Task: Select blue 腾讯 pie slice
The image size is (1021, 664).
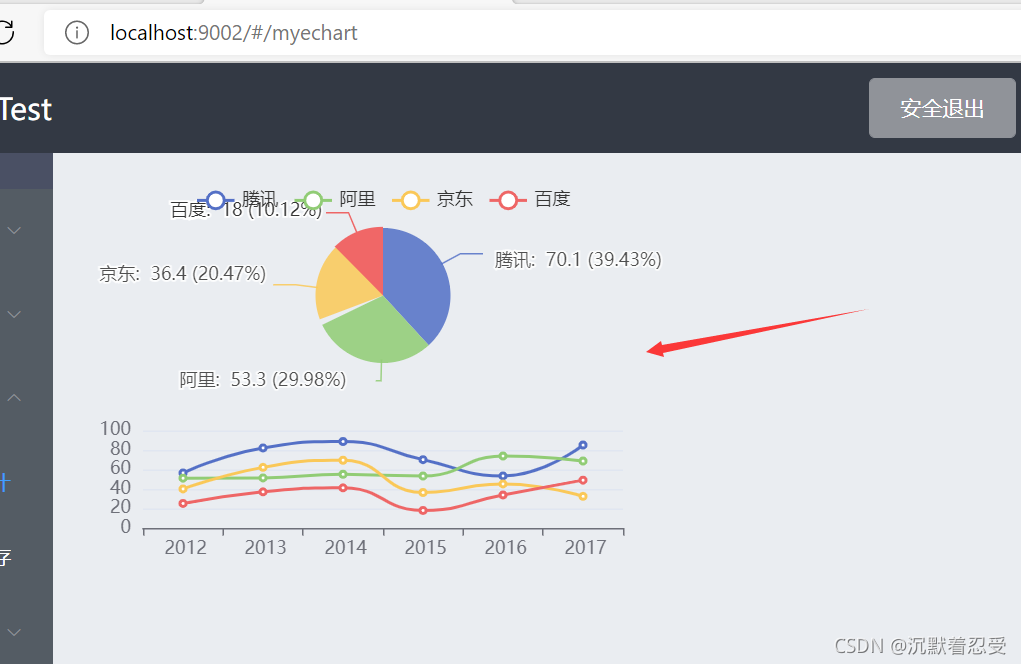Action: pos(417,286)
